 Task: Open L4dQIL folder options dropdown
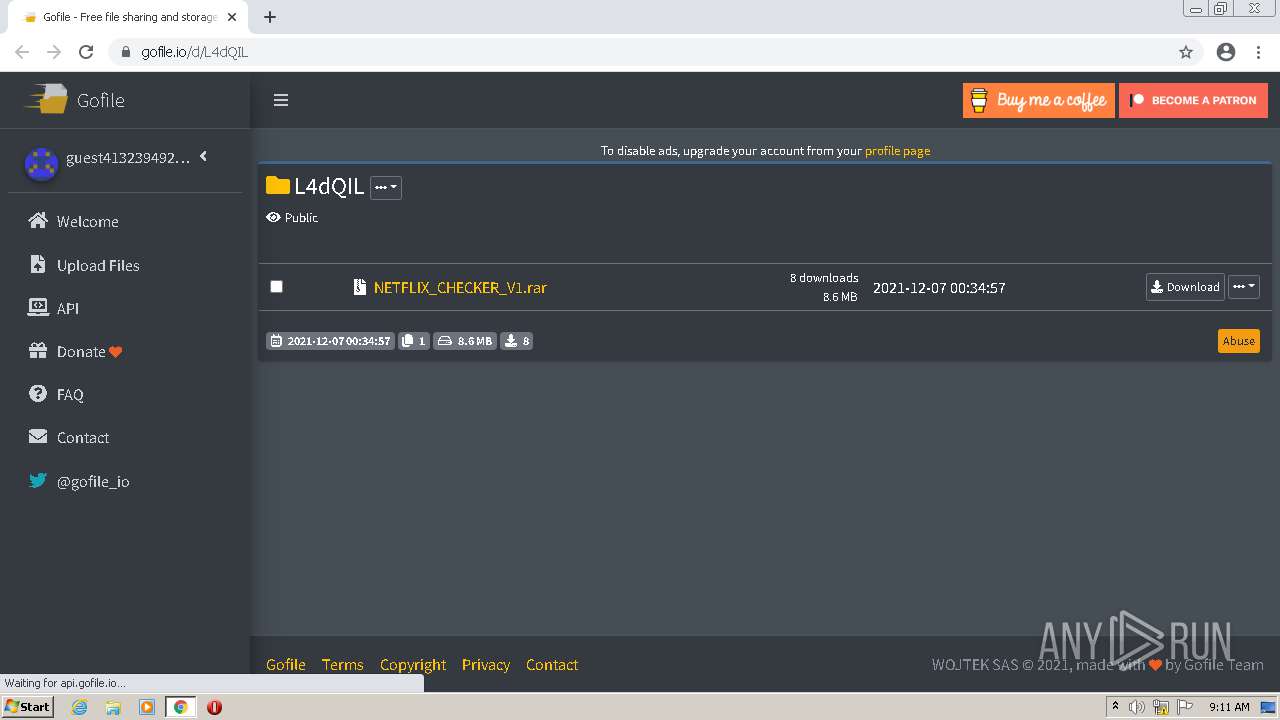click(x=386, y=187)
